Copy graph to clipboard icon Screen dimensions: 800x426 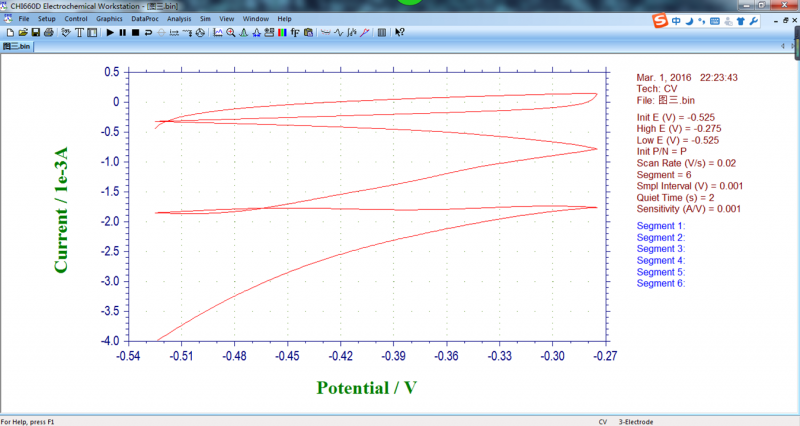point(308,32)
